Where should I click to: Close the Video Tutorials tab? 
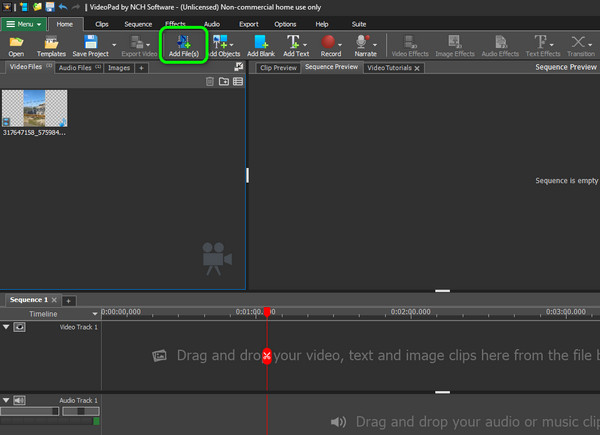point(417,68)
